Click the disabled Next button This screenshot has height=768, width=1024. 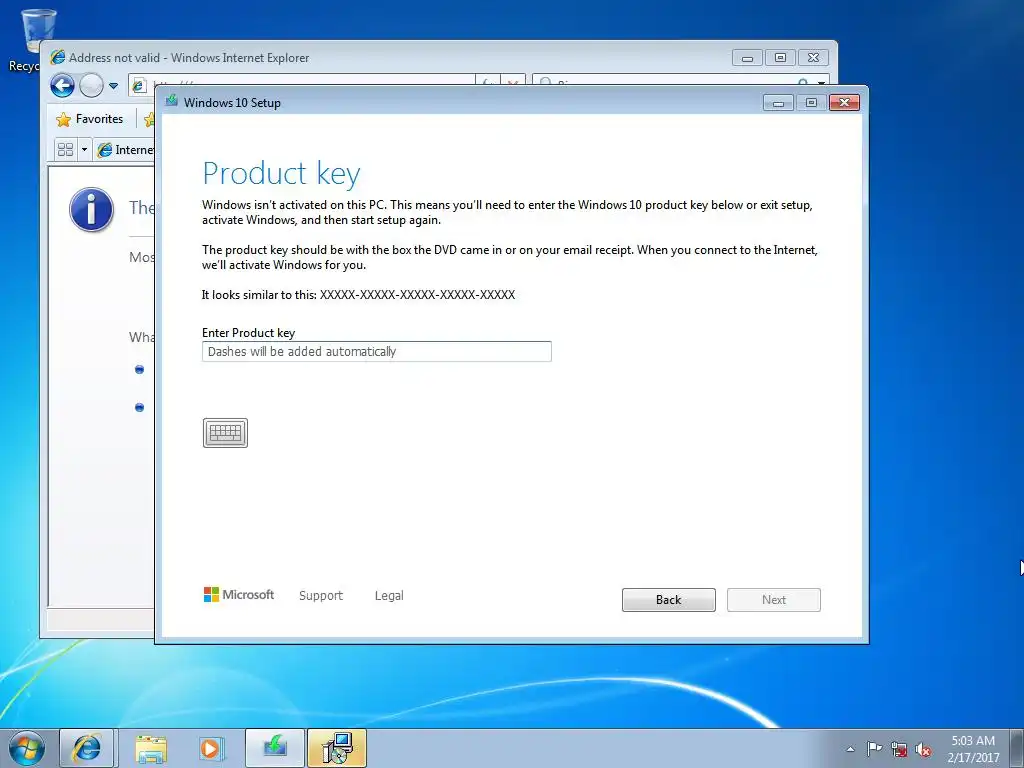tap(774, 600)
